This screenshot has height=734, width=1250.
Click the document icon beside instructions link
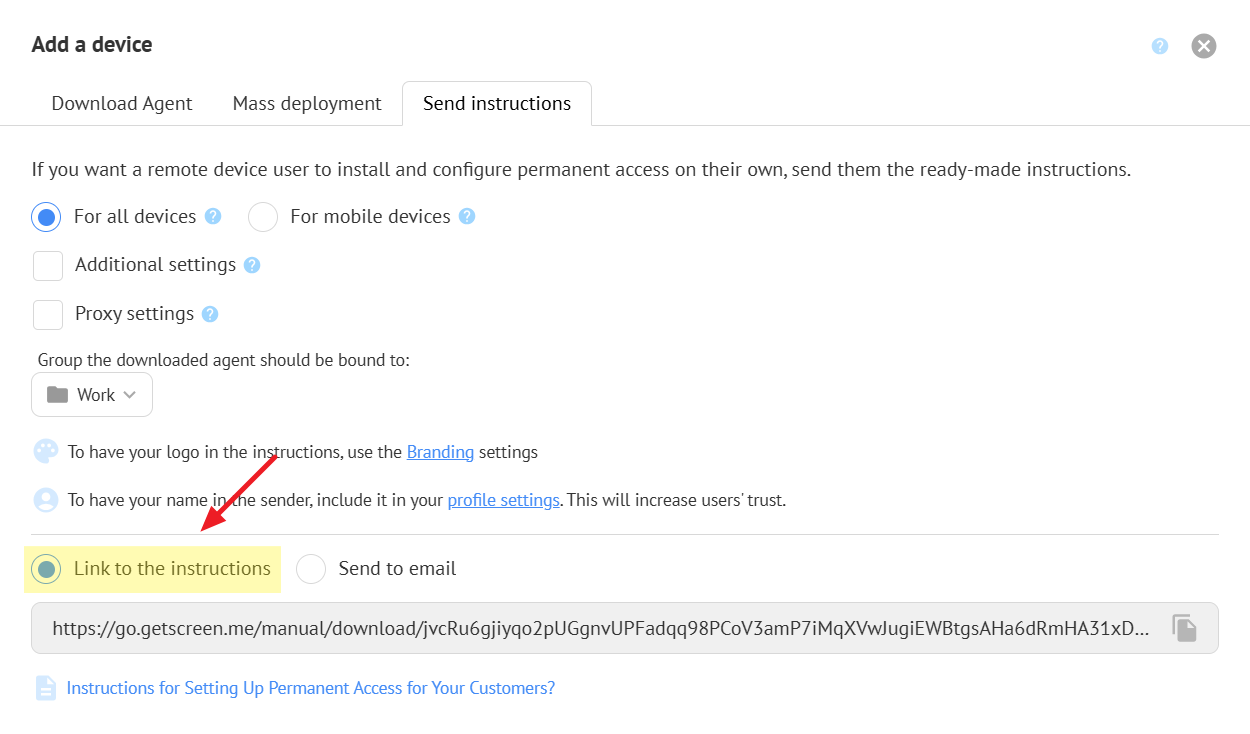tap(46, 688)
